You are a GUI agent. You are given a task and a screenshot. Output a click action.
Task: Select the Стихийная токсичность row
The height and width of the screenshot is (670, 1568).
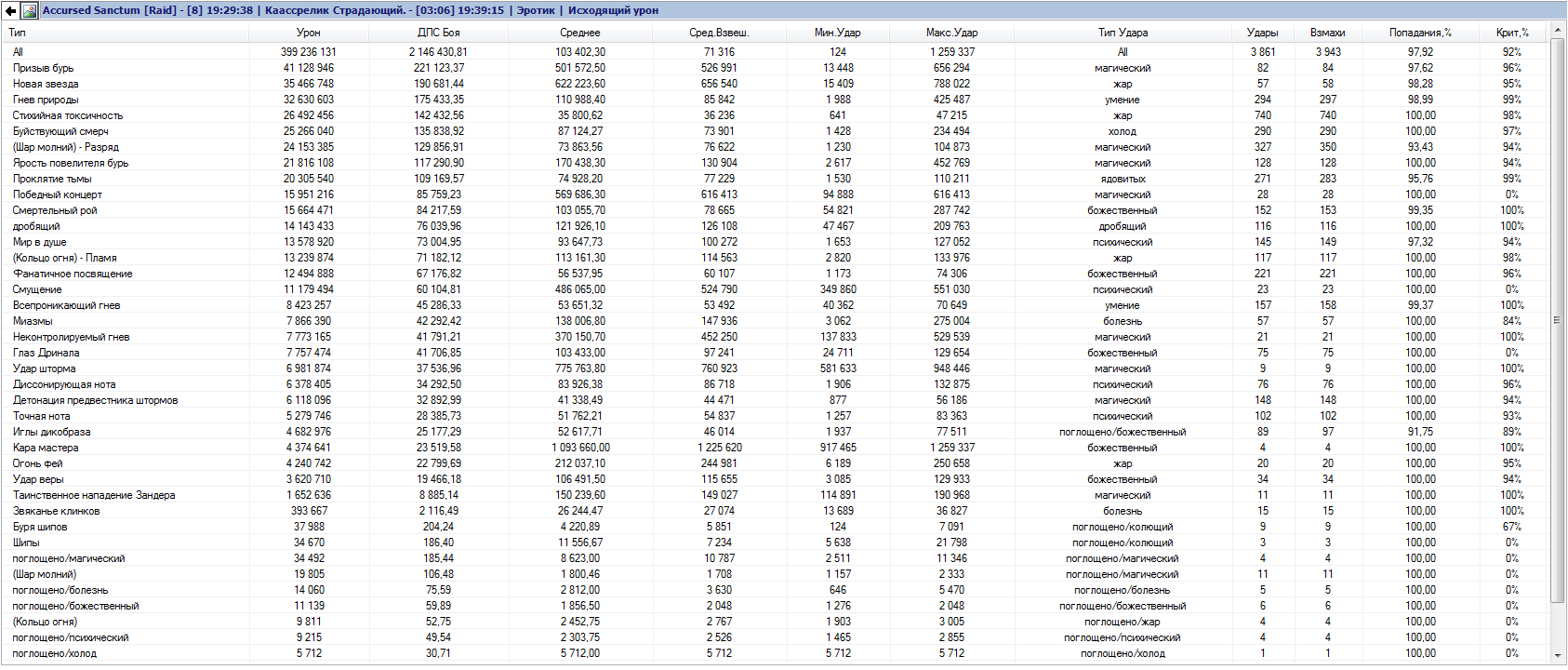(776, 115)
